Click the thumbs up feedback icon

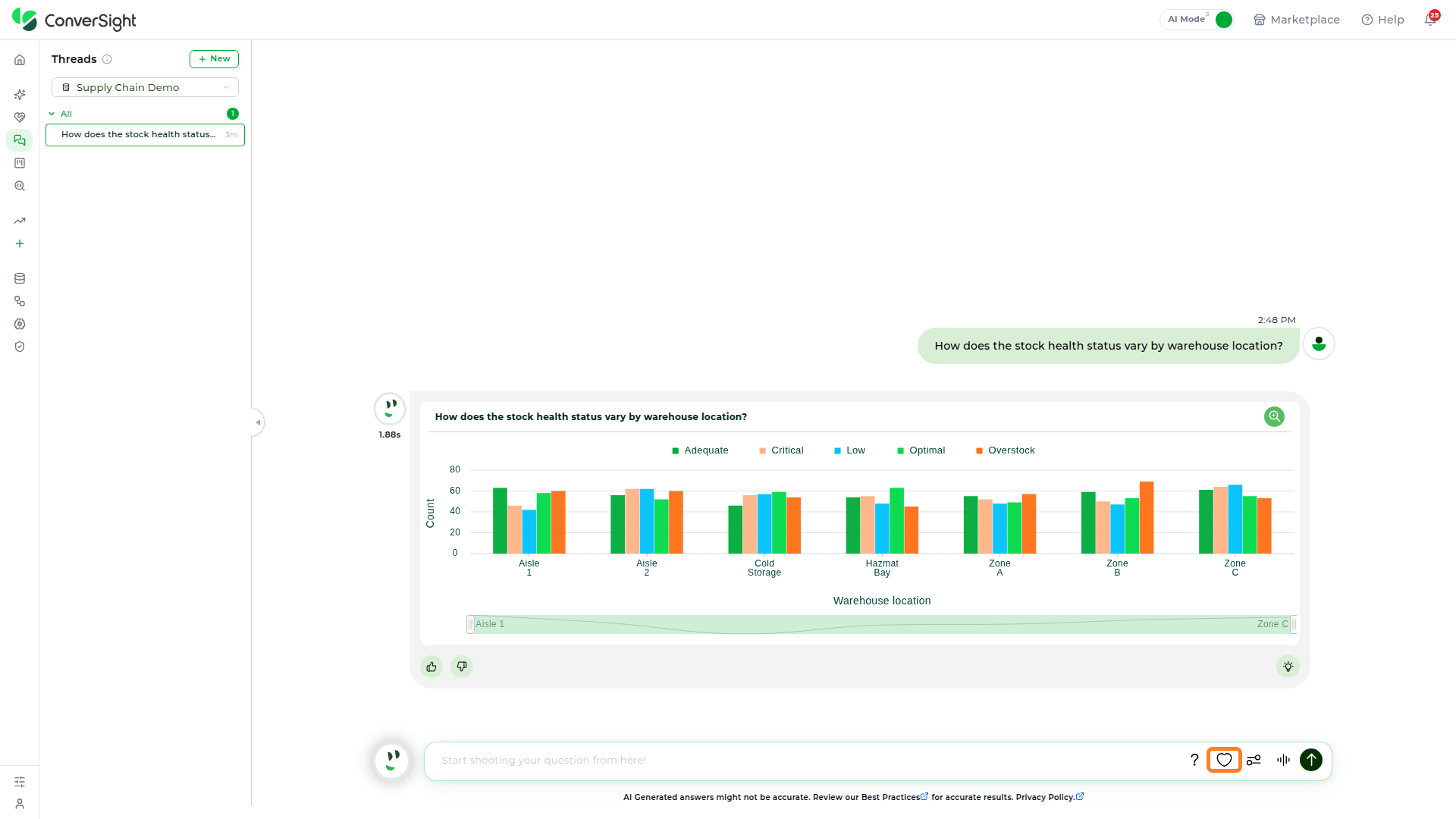click(431, 667)
